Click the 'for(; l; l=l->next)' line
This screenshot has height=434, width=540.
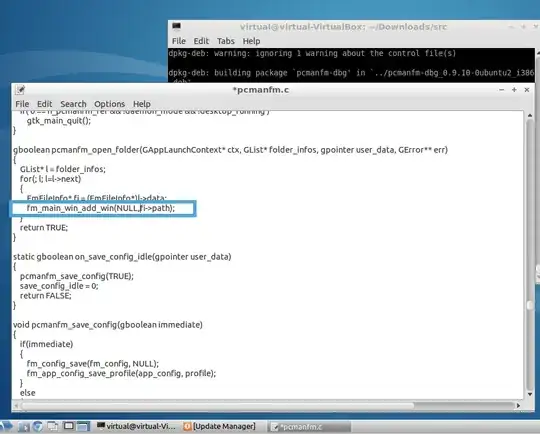coord(50,179)
